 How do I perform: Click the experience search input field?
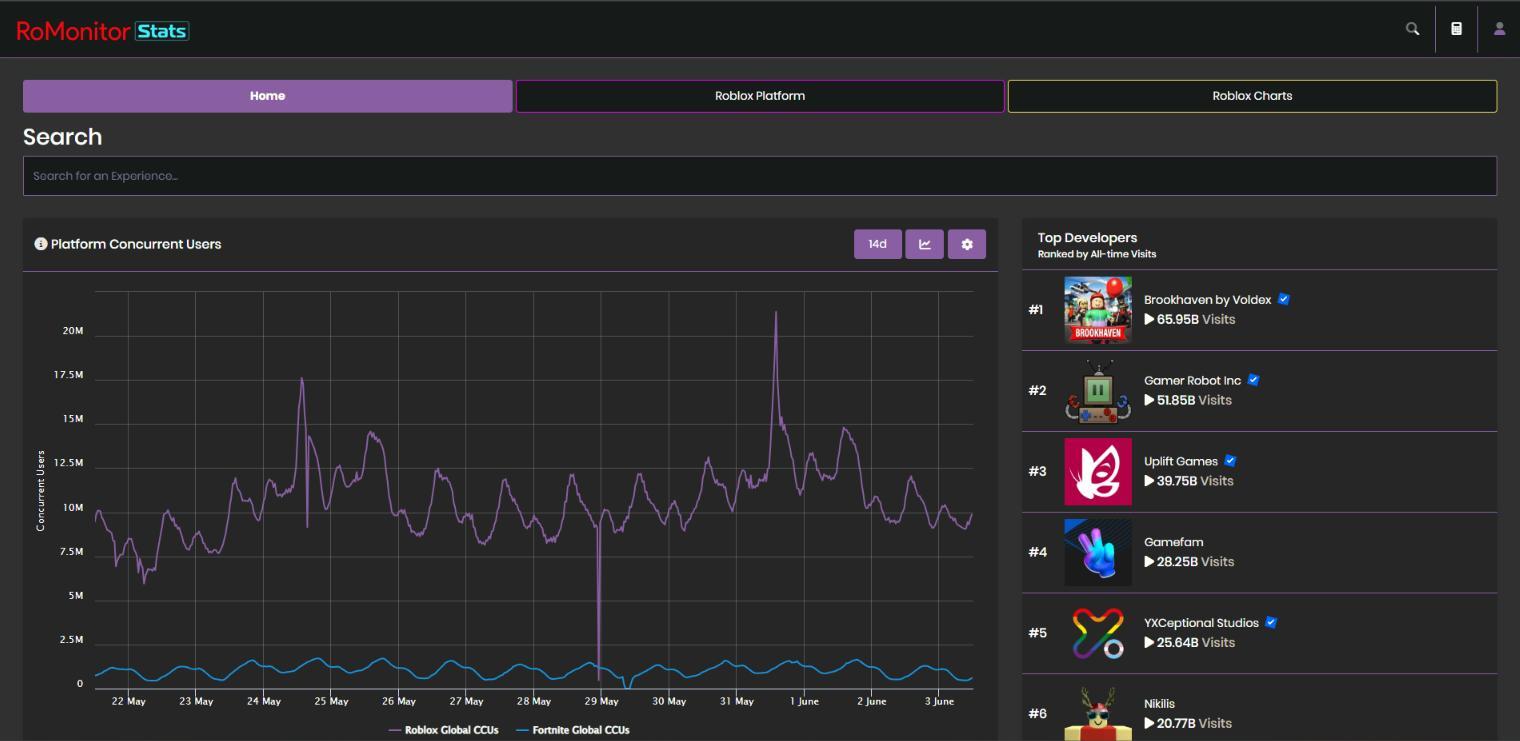[760, 175]
